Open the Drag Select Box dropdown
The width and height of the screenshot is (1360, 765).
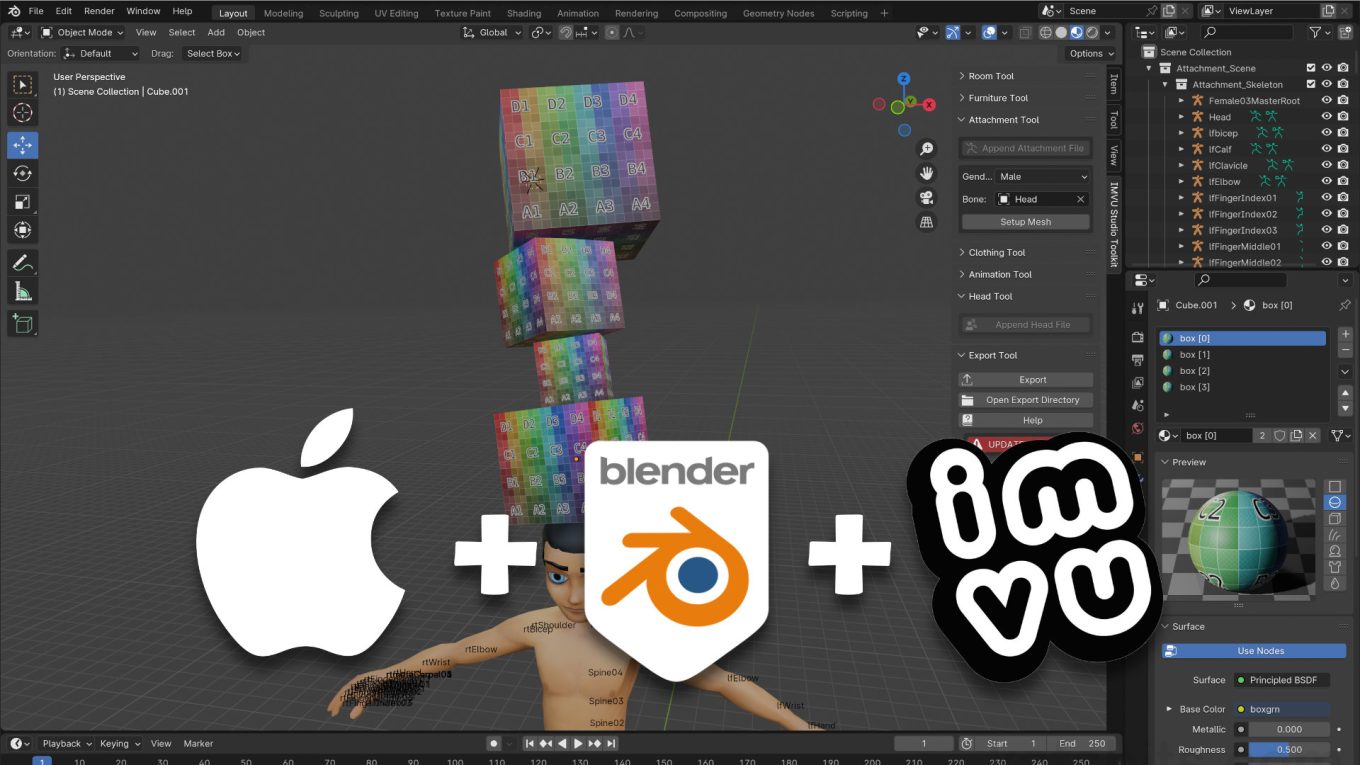click(213, 53)
